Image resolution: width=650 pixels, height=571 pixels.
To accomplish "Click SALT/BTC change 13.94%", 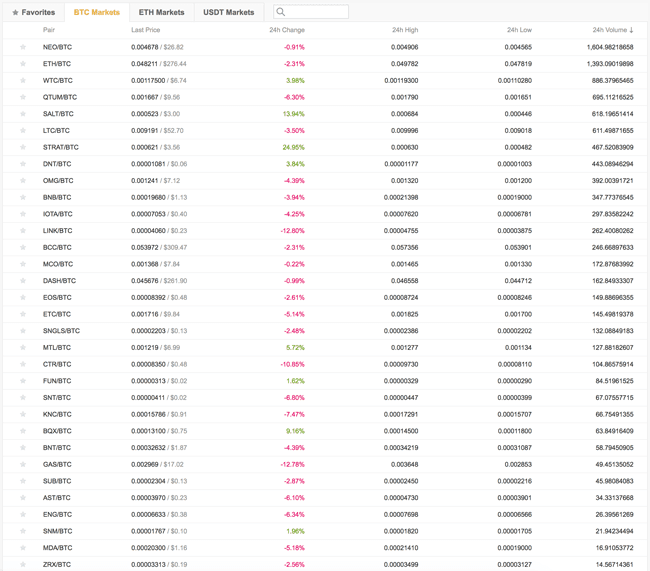I will (293, 114).
